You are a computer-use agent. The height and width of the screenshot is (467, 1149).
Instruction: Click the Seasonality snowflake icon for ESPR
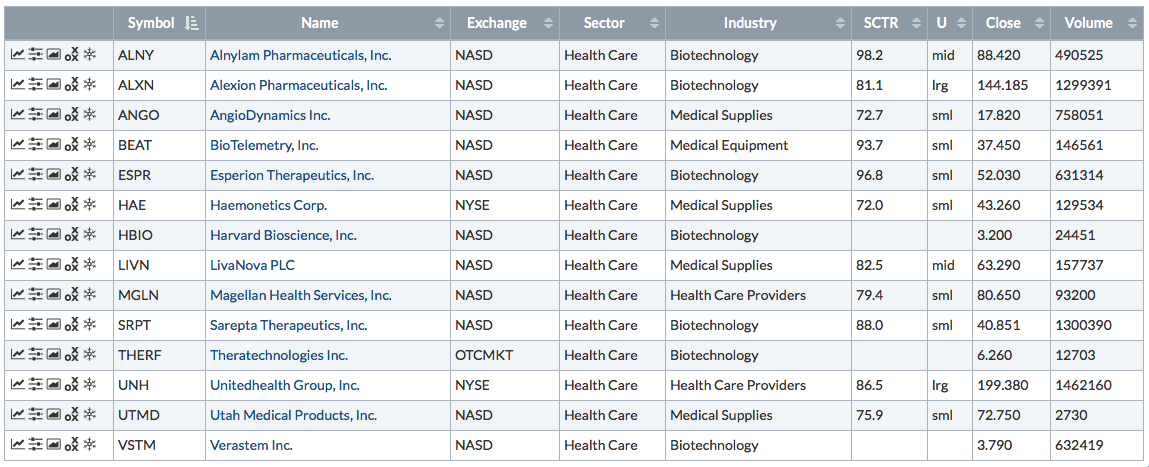[x=89, y=176]
